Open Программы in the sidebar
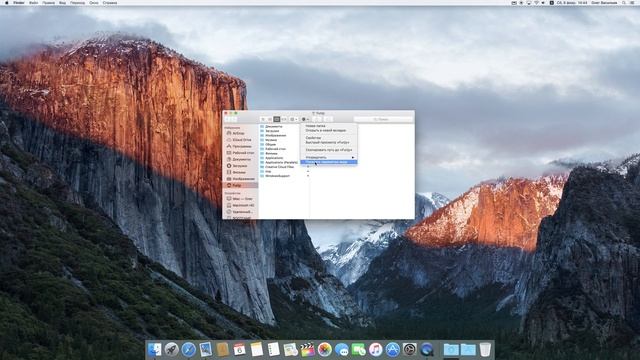Screen dimensions: 640x360 [x=242, y=146]
